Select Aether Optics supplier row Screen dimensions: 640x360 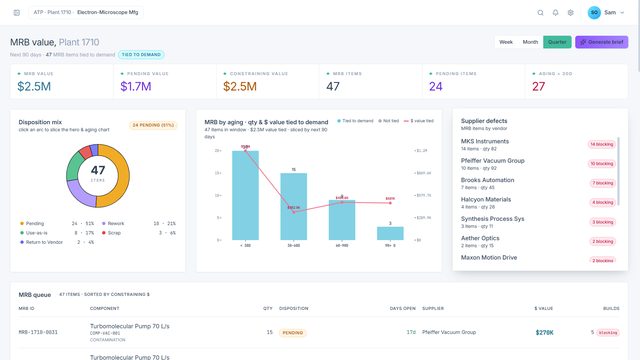coord(538,242)
